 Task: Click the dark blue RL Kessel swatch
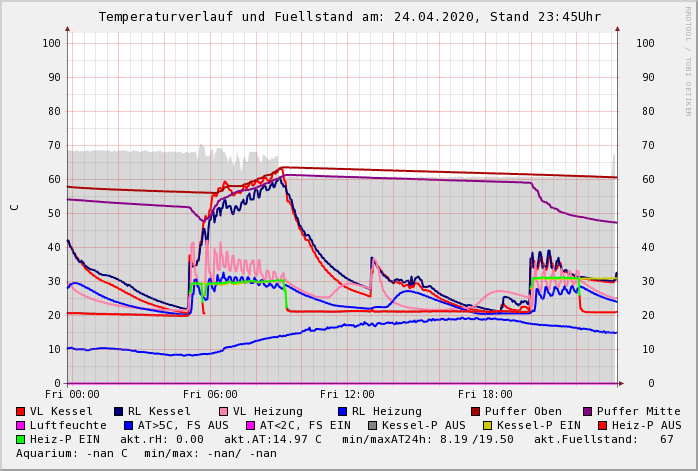point(119,411)
